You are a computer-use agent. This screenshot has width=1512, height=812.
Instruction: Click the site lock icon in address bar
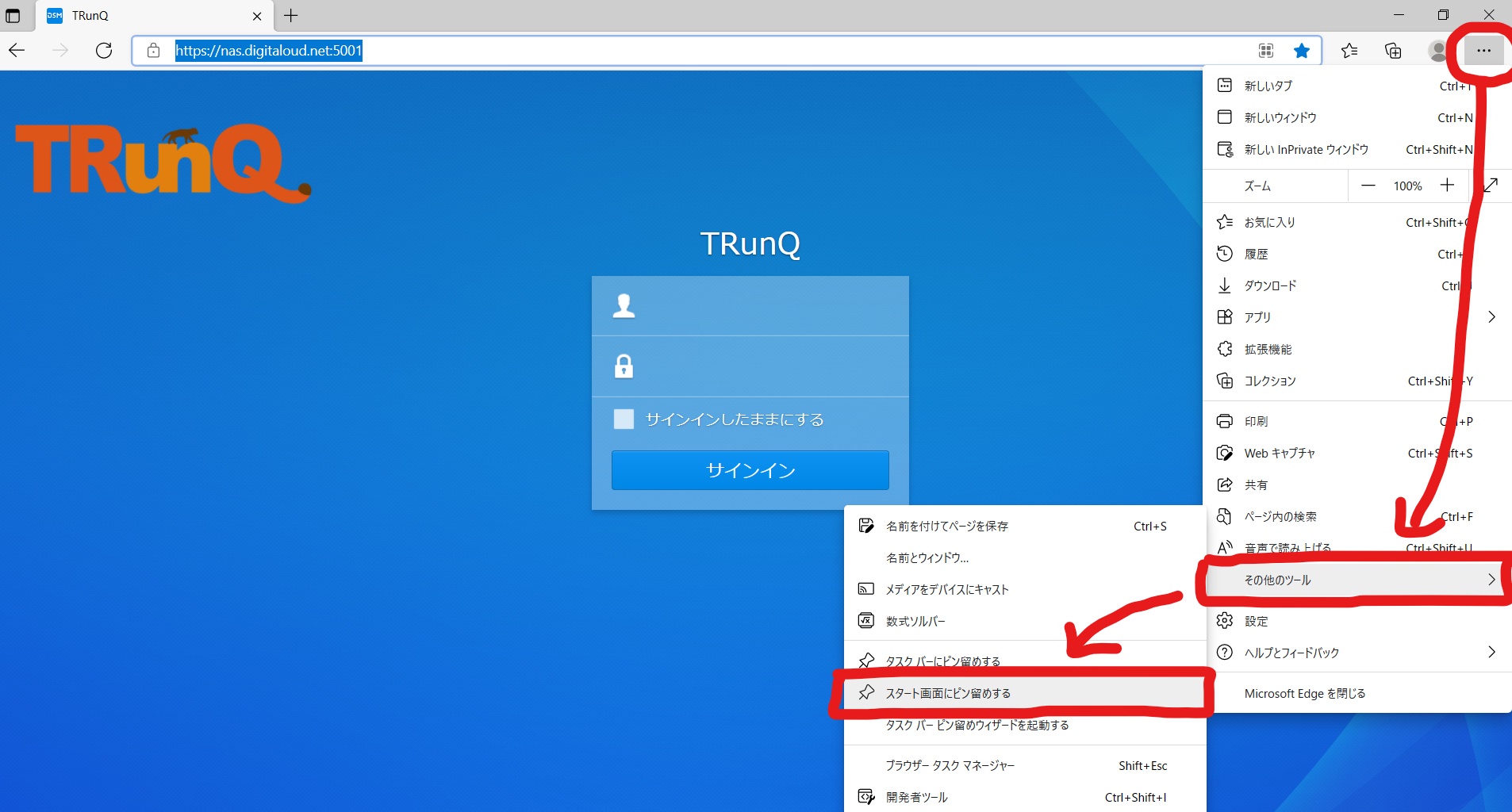[x=154, y=51]
